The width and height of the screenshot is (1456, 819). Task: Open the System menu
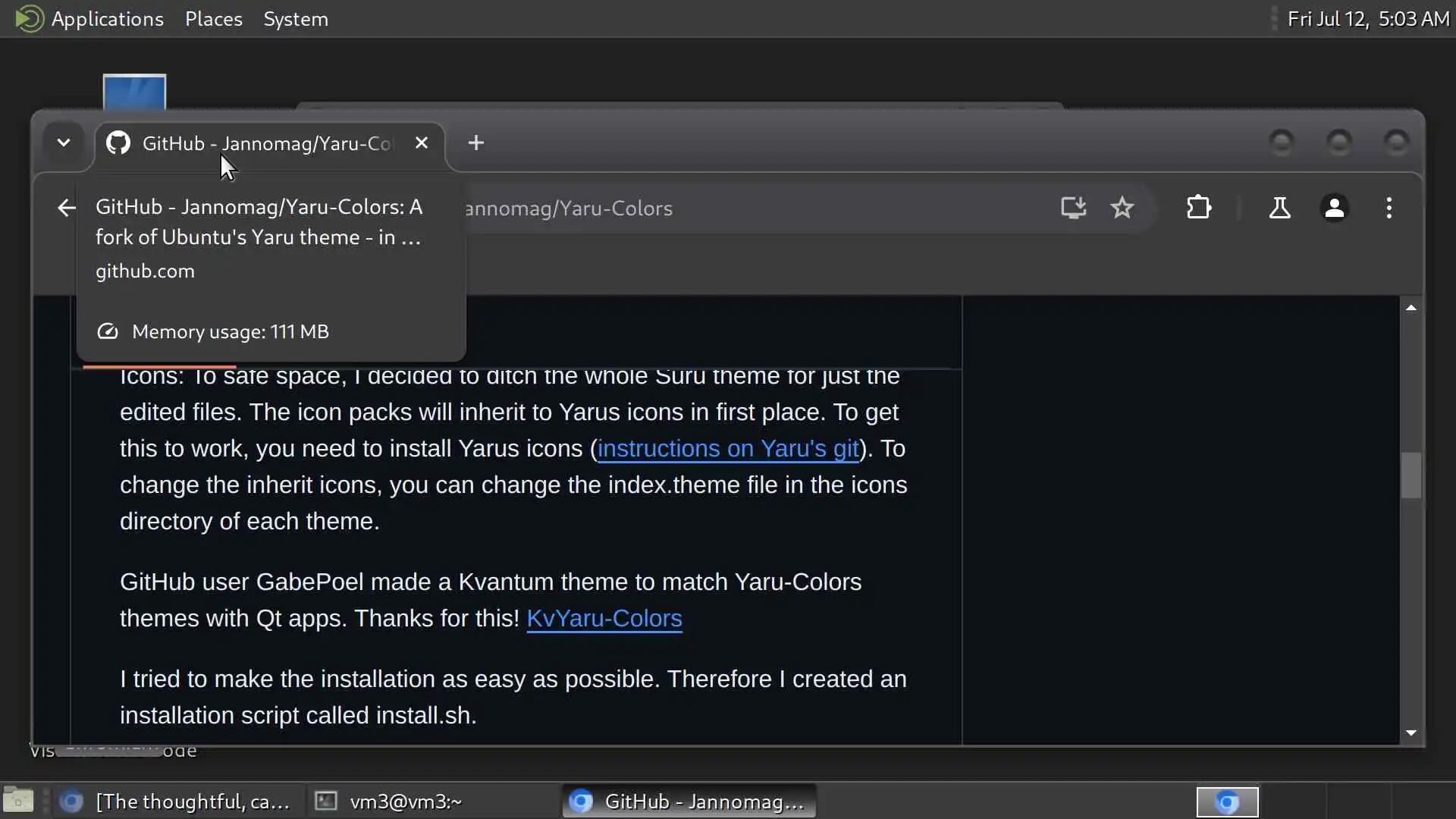[295, 19]
